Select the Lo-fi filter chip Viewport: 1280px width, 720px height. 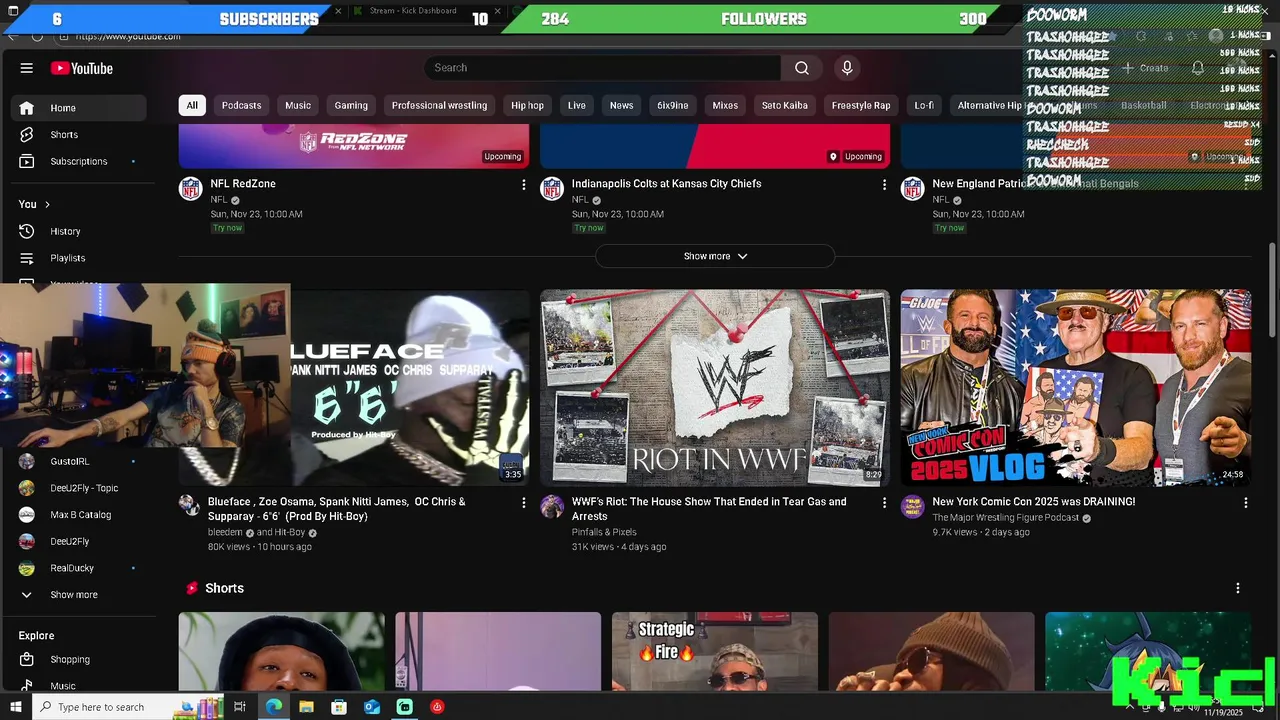coord(924,105)
